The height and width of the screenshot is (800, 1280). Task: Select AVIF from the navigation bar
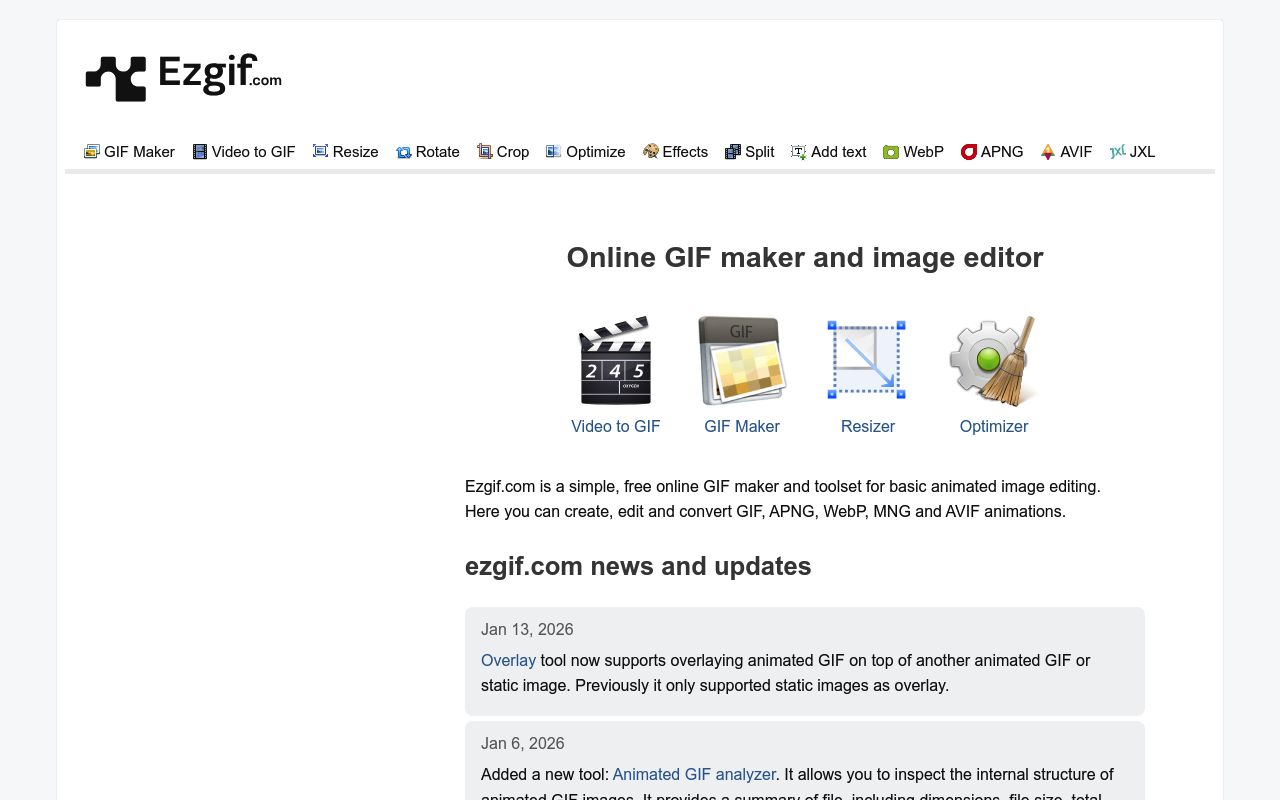(x=1066, y=152)
